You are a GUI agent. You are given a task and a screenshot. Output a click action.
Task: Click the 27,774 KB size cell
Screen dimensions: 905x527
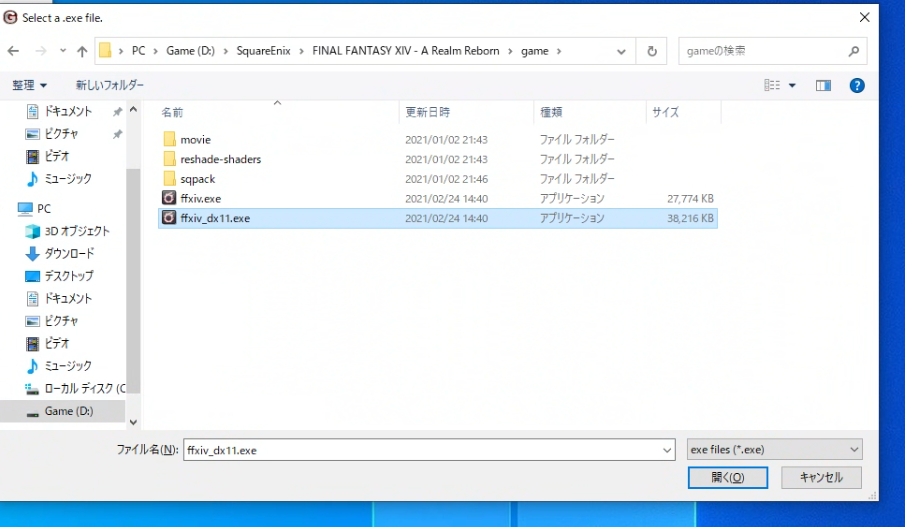pos(690,199)
